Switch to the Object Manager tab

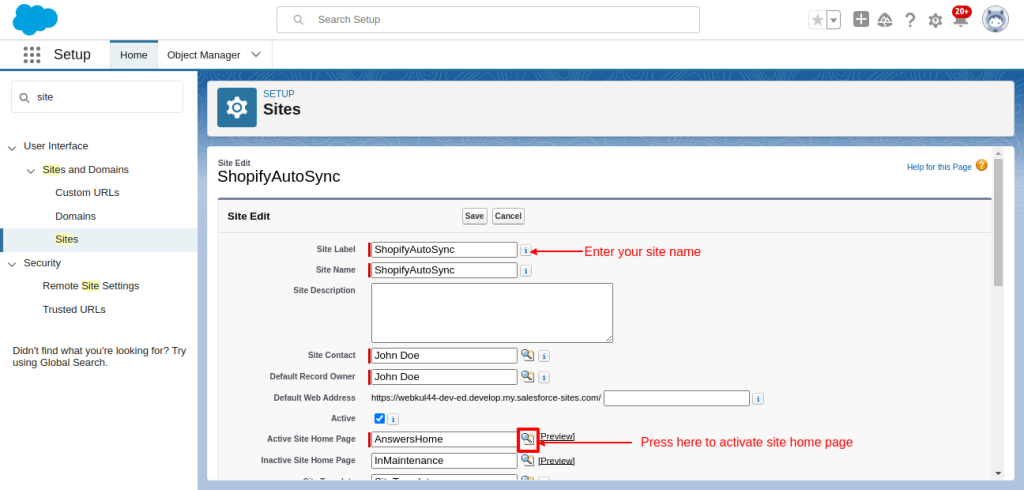204,55
